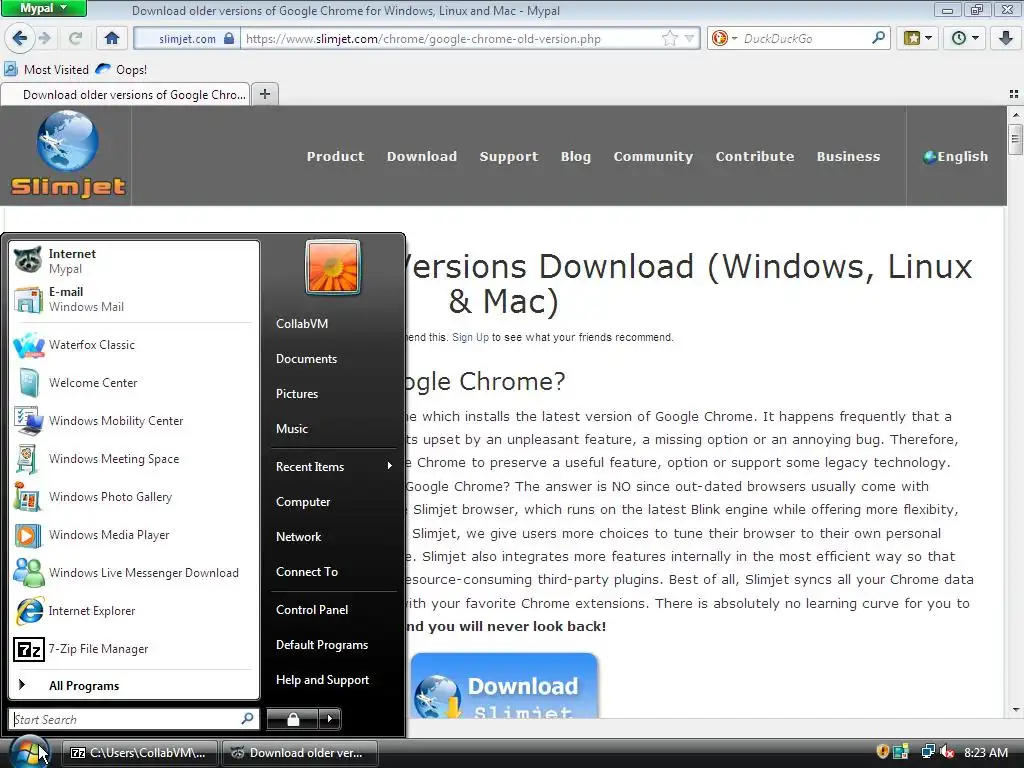
Task: Open the history clock dropdown button
Action: coord(965,39)
